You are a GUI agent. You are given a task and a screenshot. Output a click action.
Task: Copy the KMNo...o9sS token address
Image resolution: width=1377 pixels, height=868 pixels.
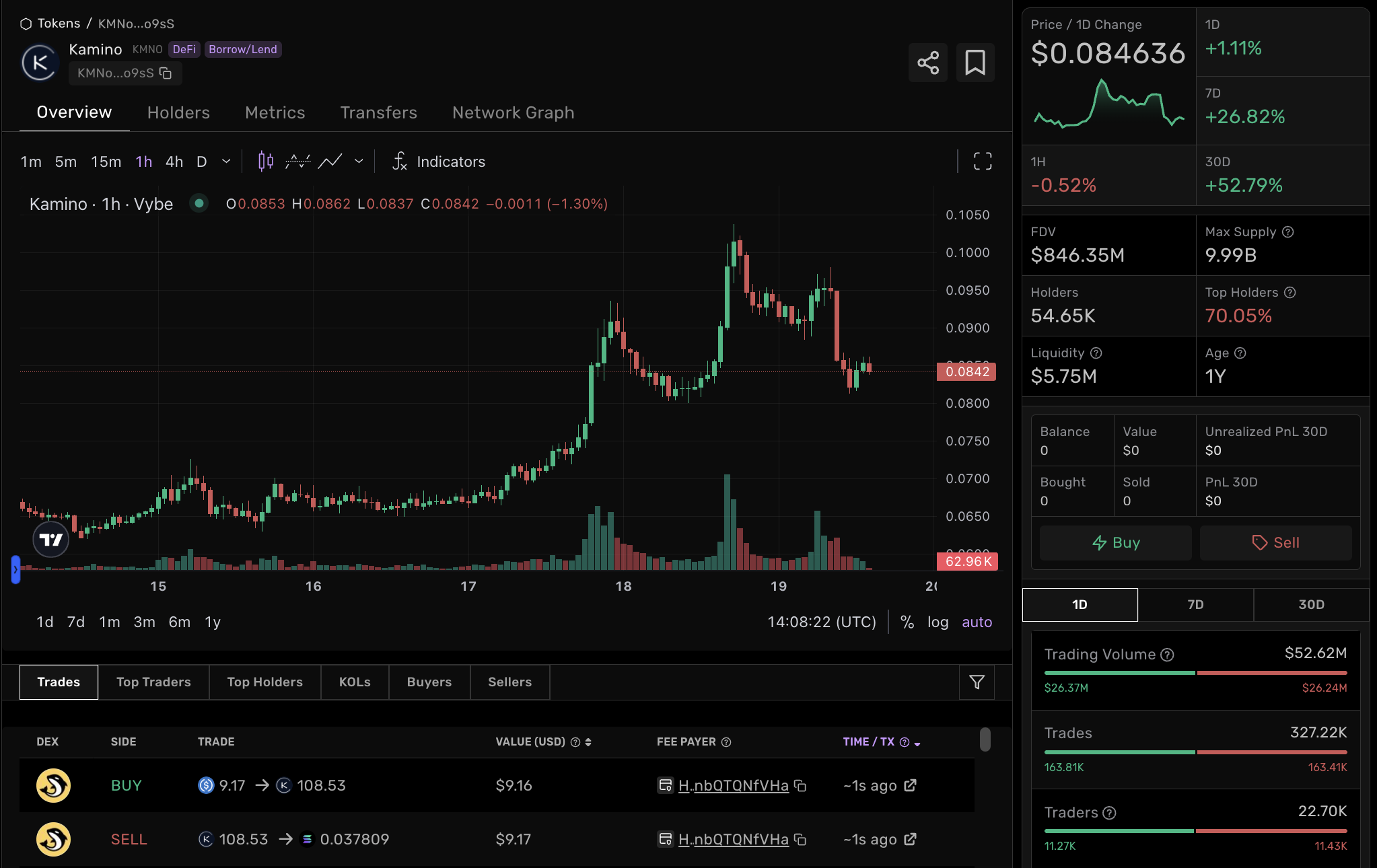pos(166,73)
